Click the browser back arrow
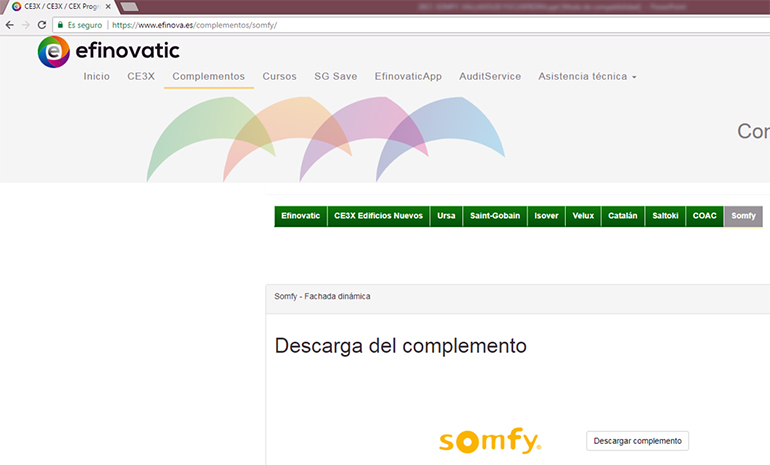This screenshot has height=465, width=770. click(x=10, y=25)
